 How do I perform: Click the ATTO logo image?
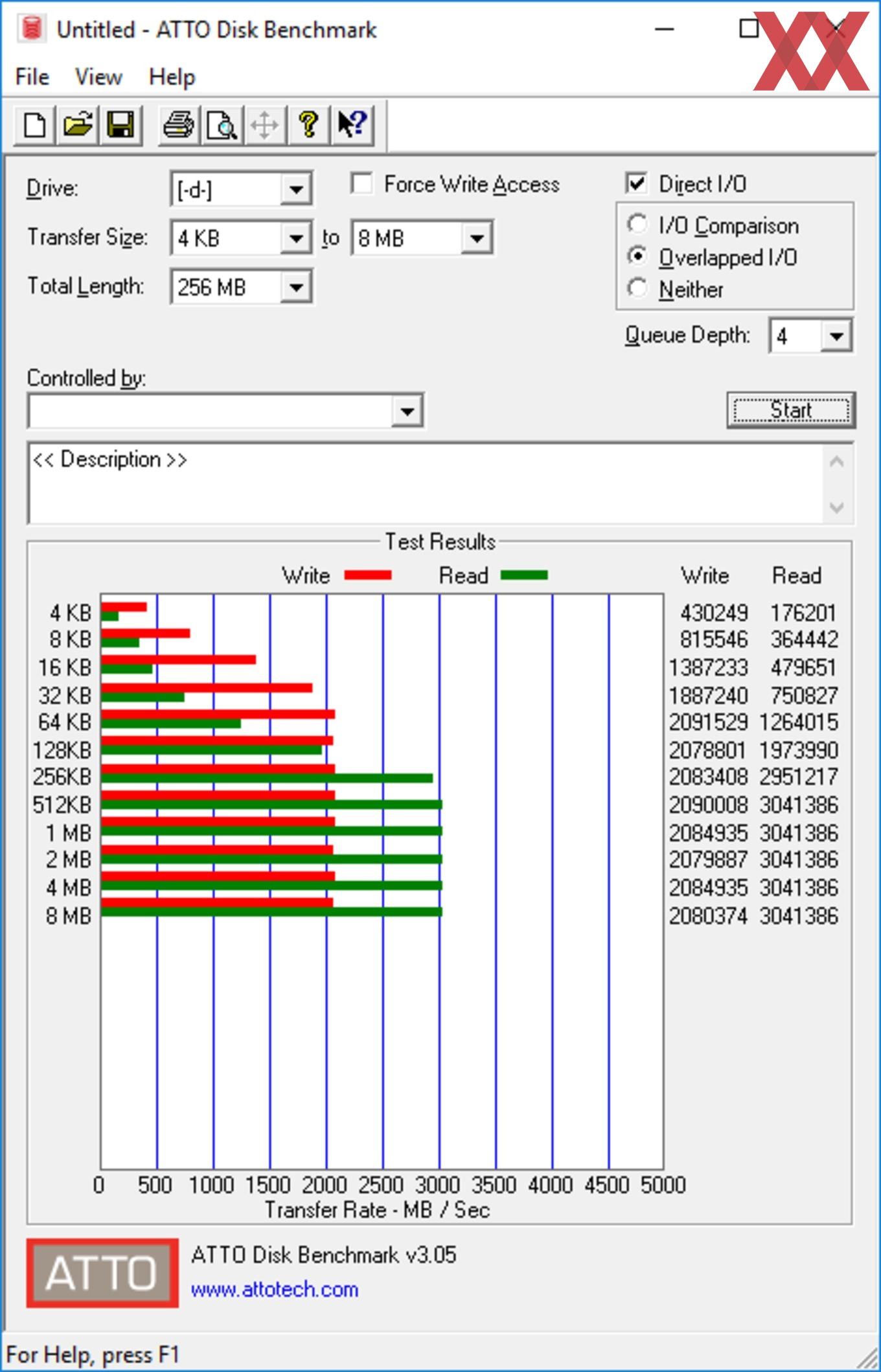pos(102,1273)
